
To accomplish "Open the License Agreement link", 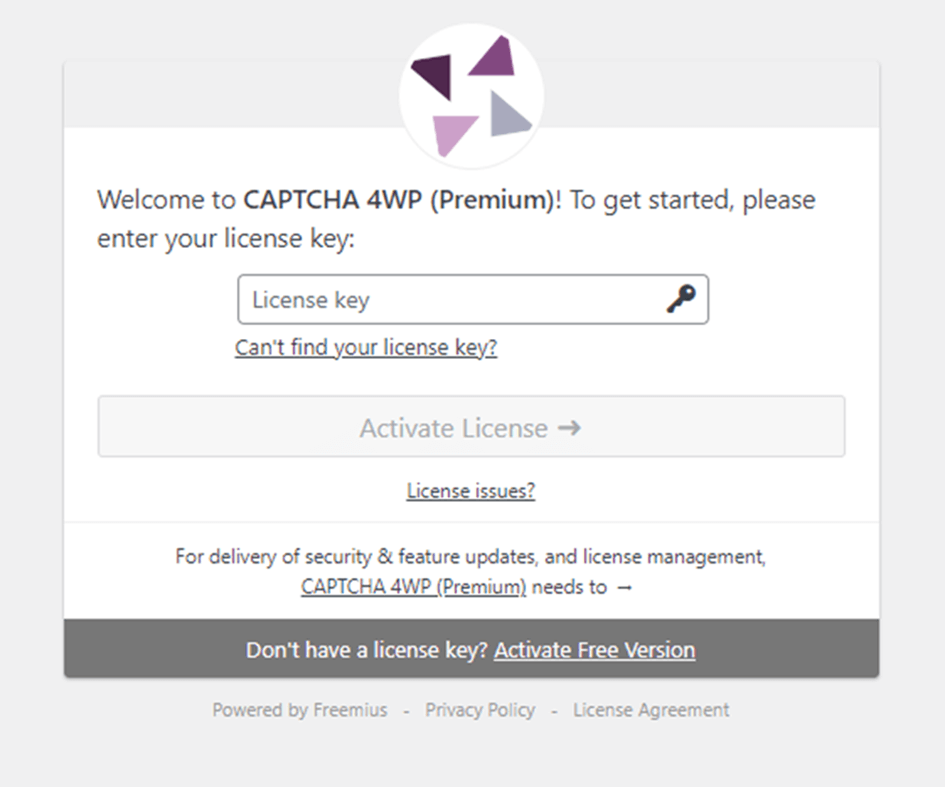I will click(651, 710).
